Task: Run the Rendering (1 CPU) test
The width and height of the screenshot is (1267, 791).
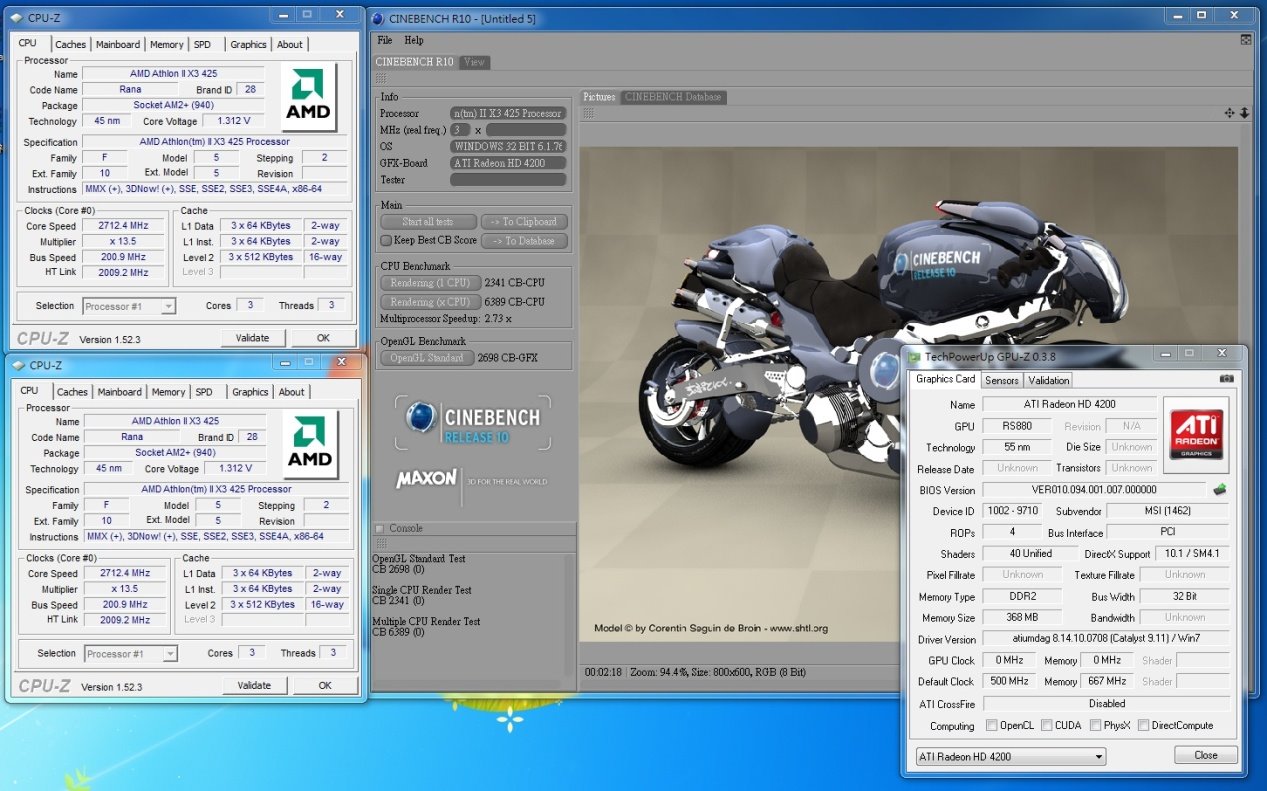Action: pyautogui.click(x=430, y=283)
